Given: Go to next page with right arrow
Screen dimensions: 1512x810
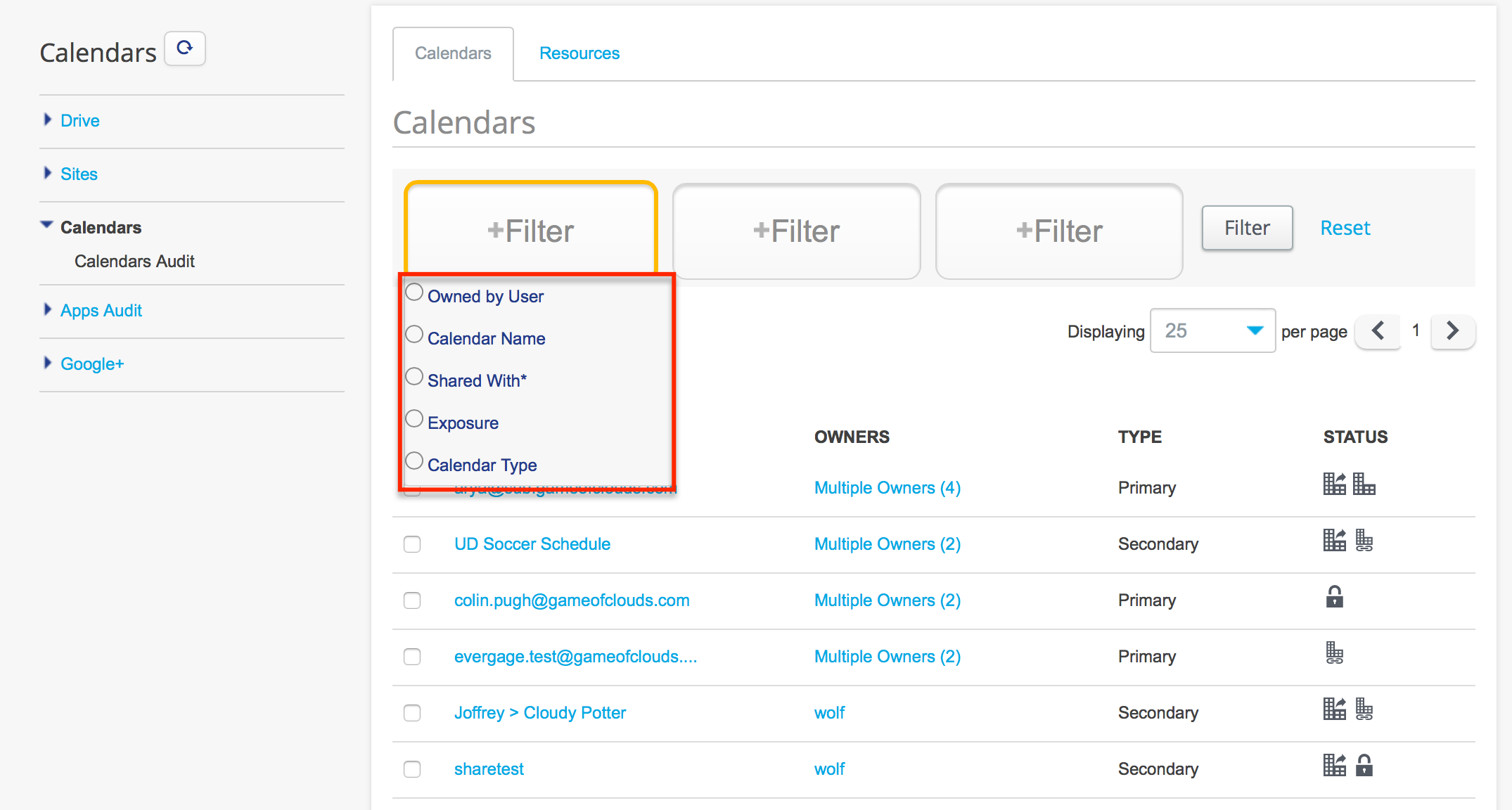Looking at the screenshot, I should coord(1453,330).
